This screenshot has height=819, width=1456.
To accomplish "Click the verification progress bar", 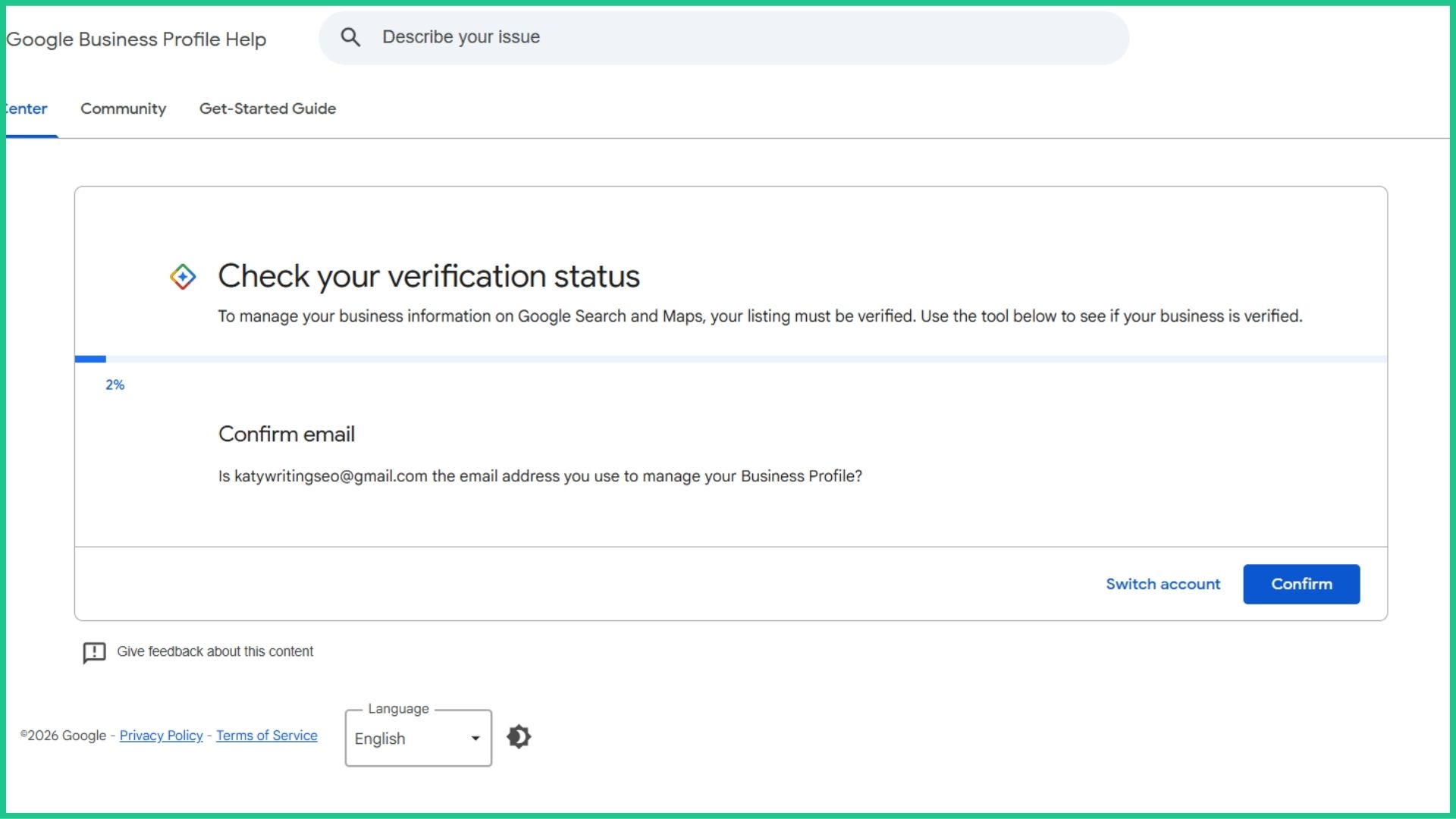I will 731,359.
